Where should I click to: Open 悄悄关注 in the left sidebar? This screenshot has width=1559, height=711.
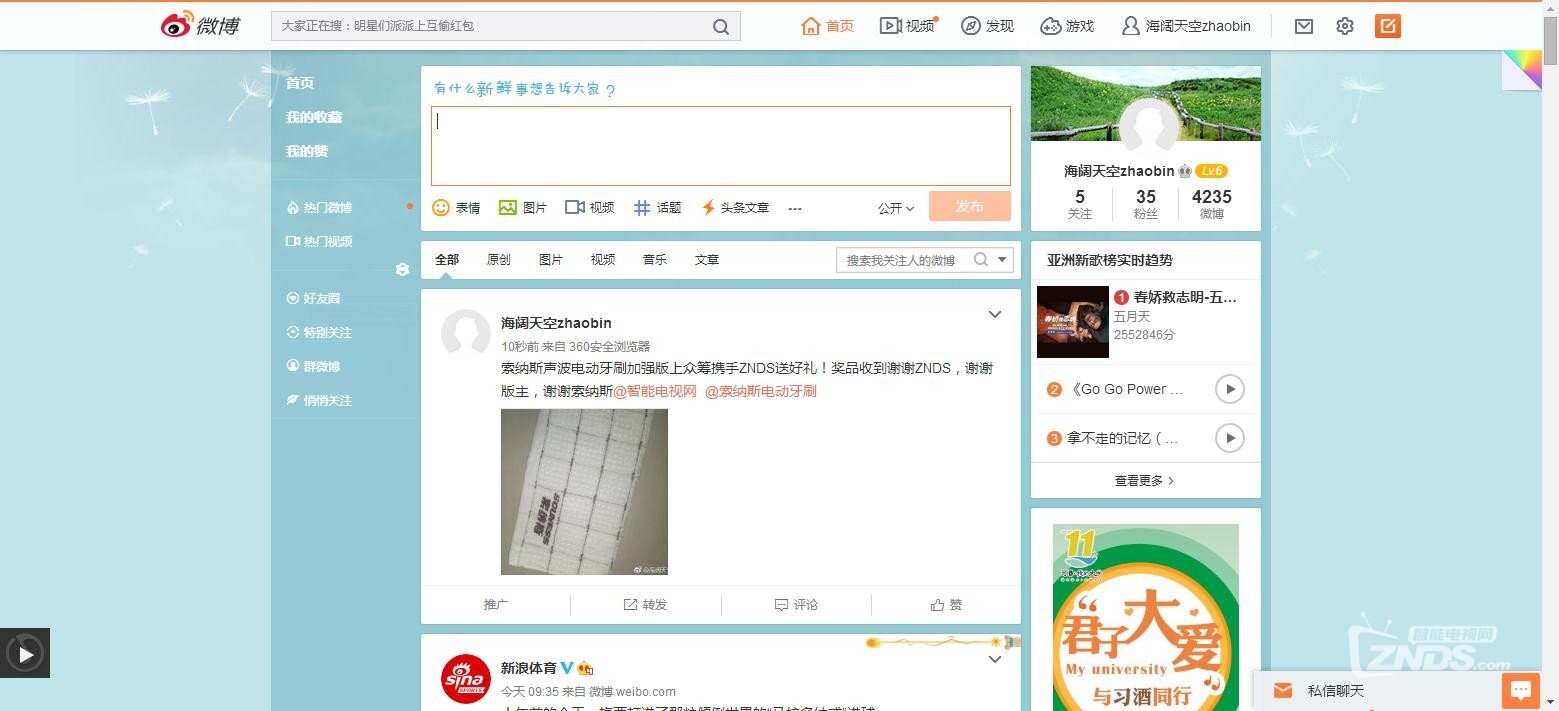(319, 401)
